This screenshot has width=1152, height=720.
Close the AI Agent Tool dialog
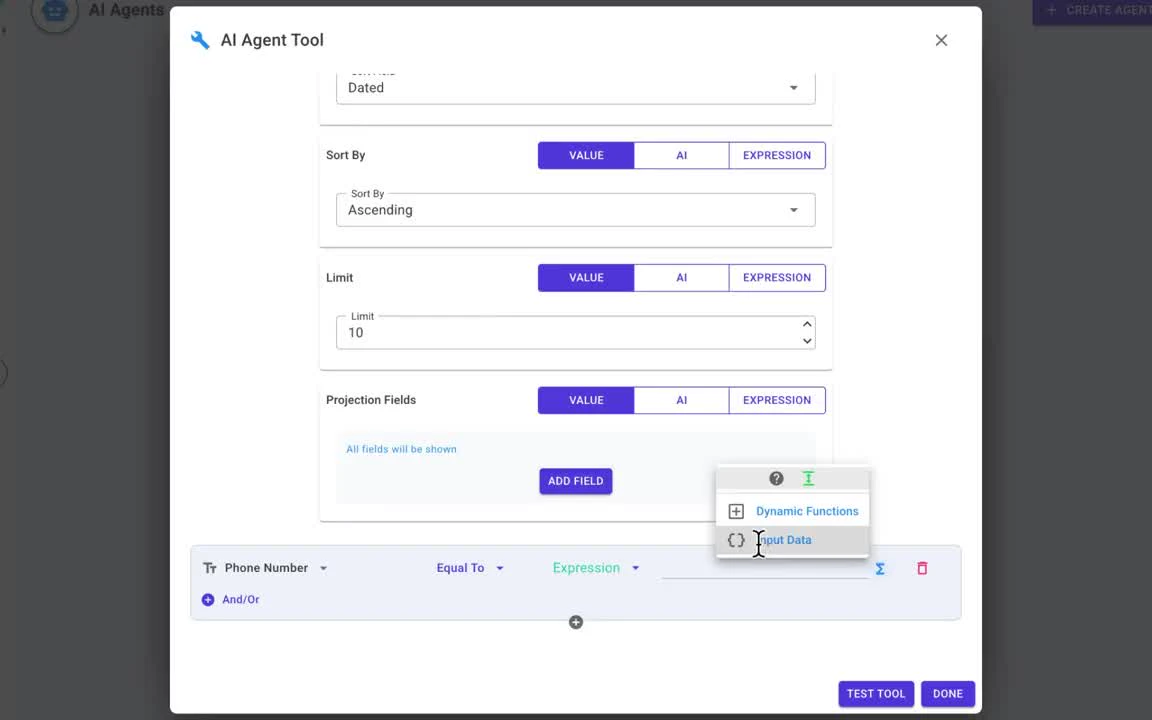pos(941,40)
